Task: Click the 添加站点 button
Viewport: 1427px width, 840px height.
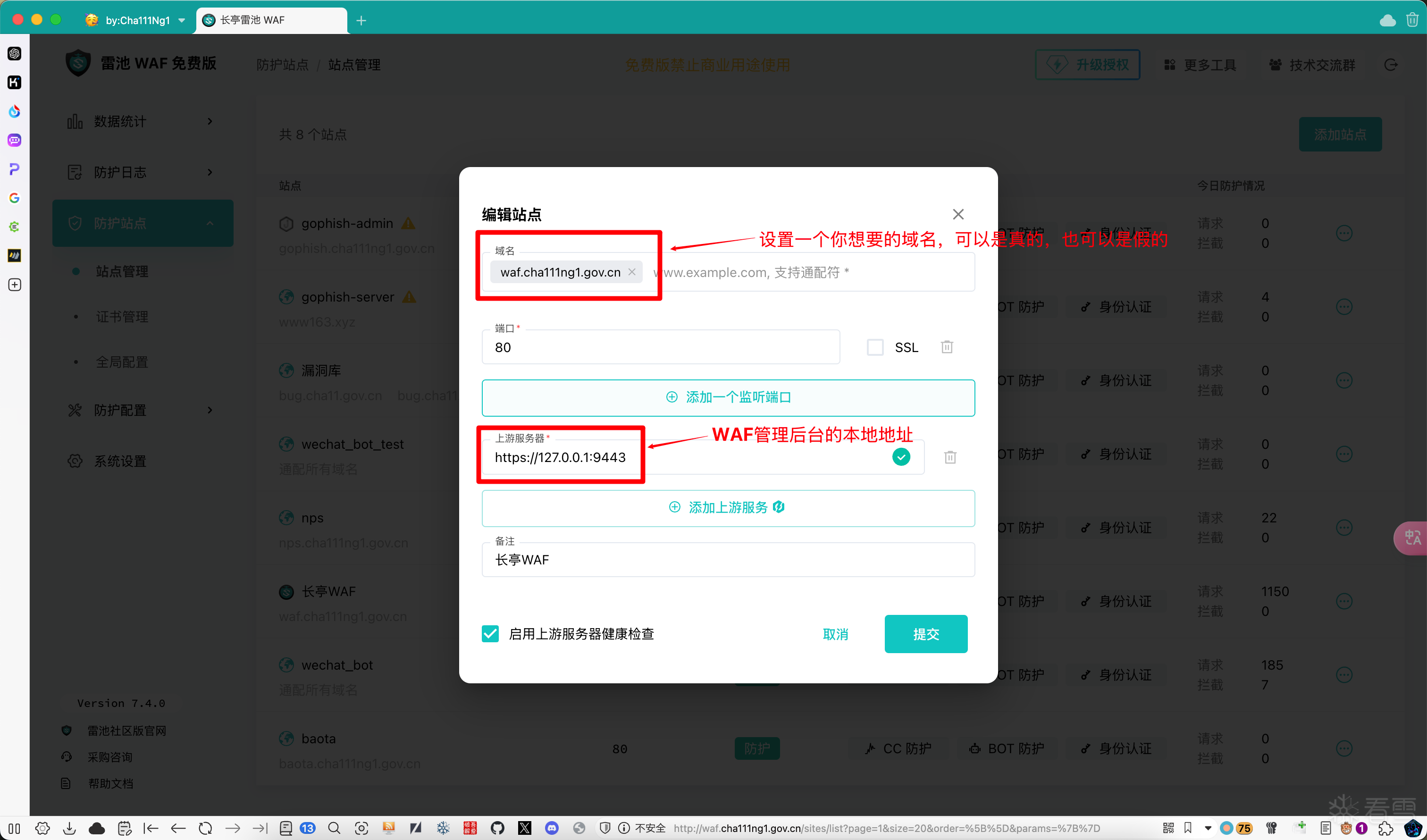Action: (x=1340, y=134)
